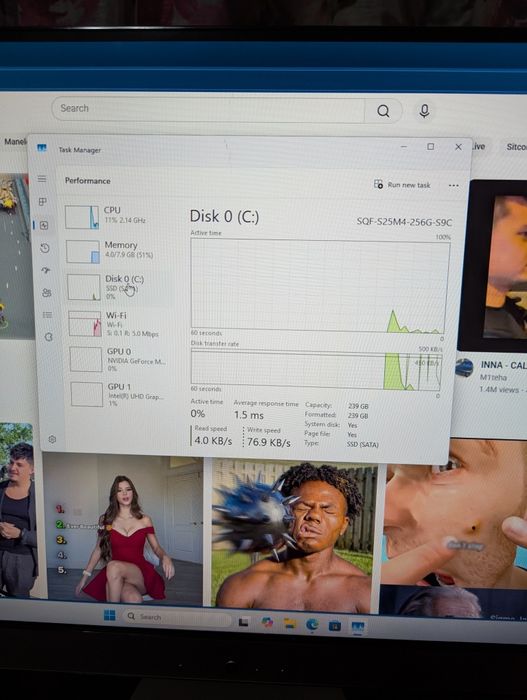
Task: Click SQF-S25M4-256G-S9C disk model text
Action: coord(404,222)
